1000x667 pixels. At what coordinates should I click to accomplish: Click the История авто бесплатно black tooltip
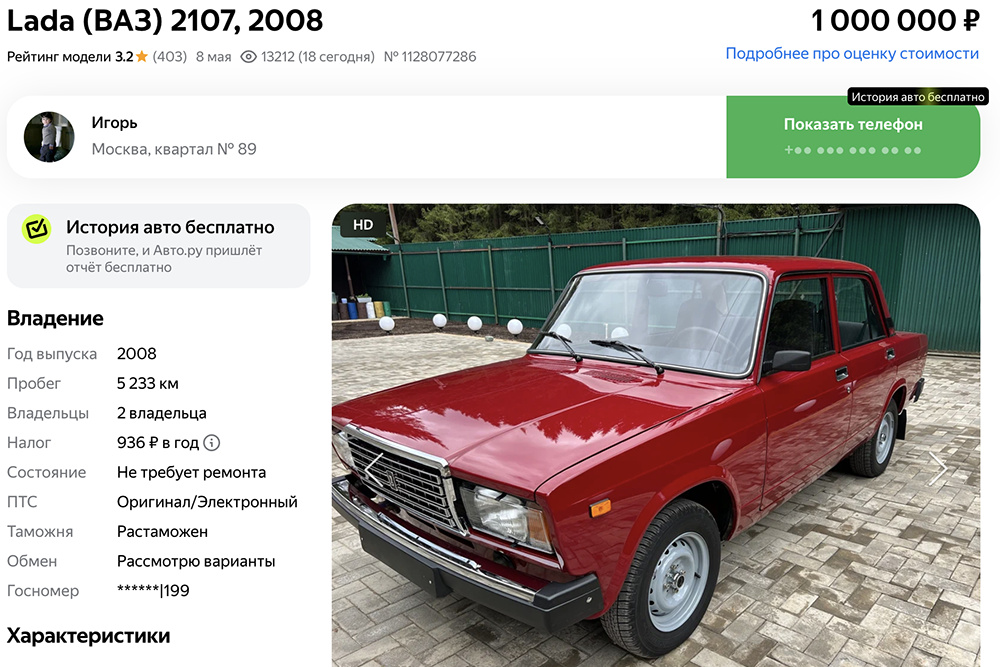(918, 97)
